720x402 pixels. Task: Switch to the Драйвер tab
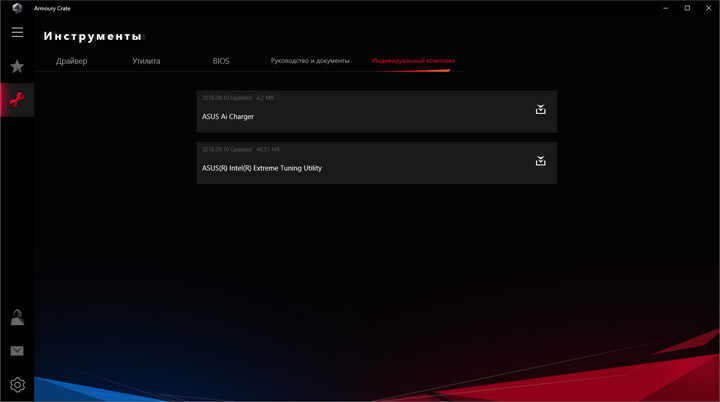72,61
